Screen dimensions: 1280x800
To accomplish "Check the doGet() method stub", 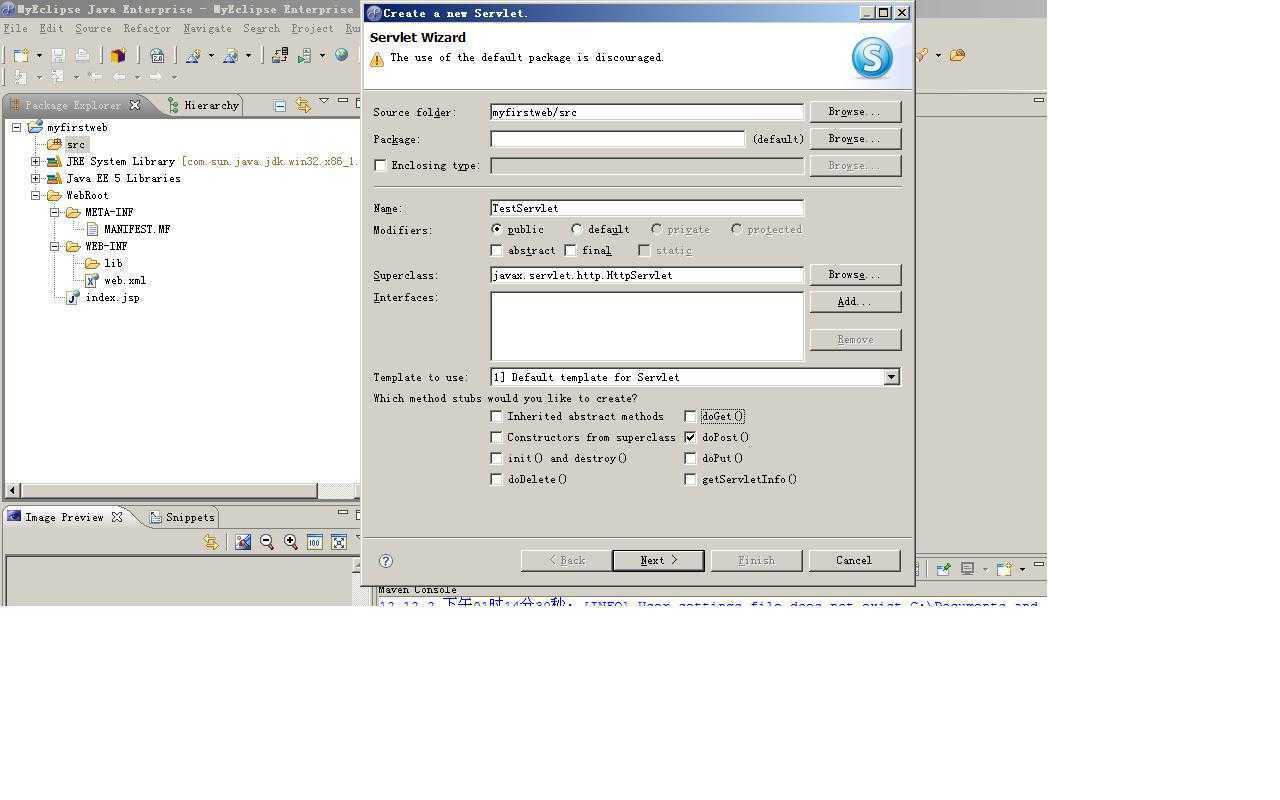I will (x=691, y=416).
